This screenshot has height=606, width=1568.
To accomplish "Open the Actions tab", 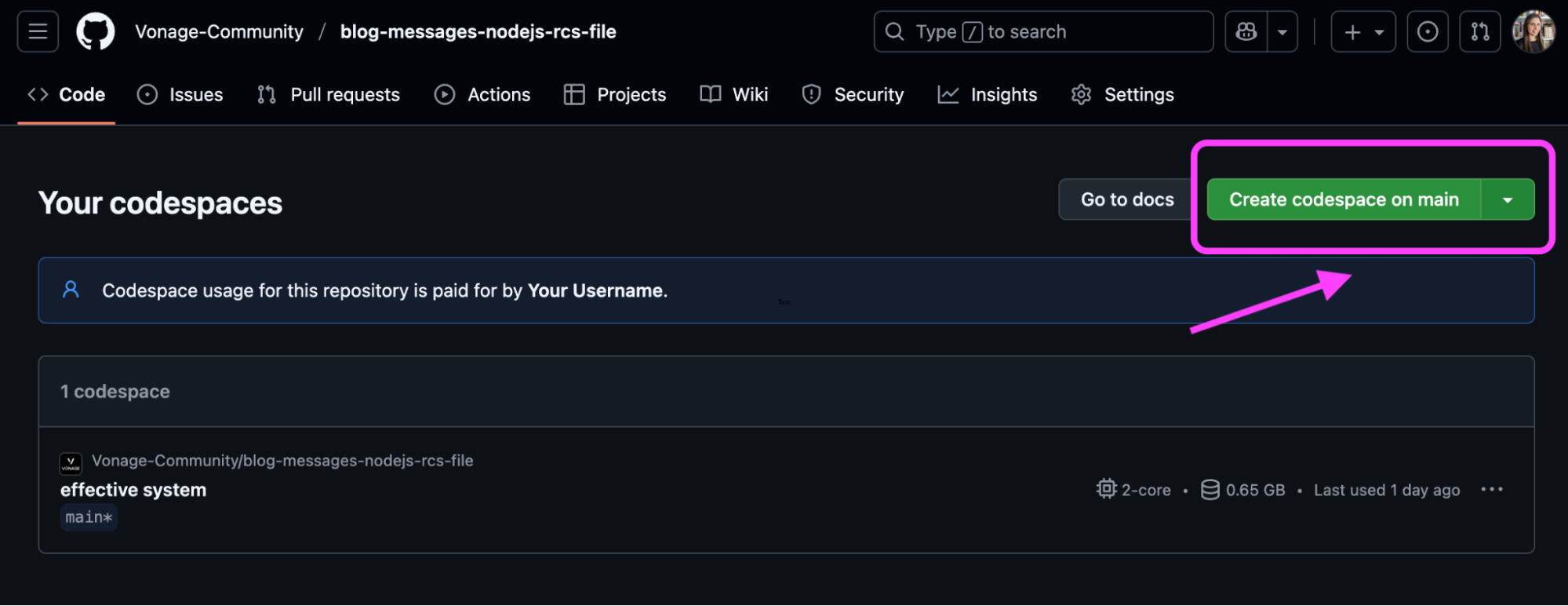I will click(x=482, y=94).
